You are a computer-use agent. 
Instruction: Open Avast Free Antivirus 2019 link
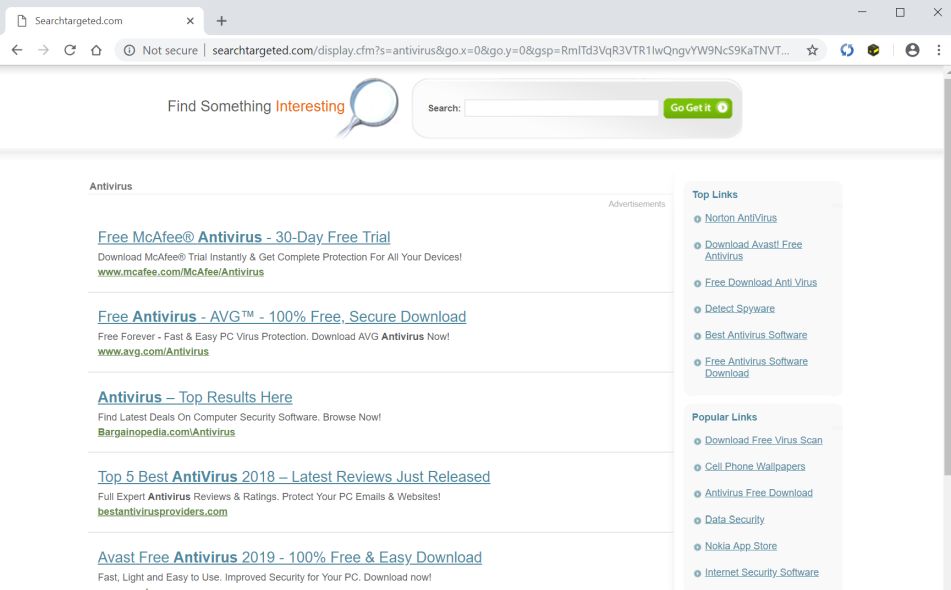tap(290, 557)
